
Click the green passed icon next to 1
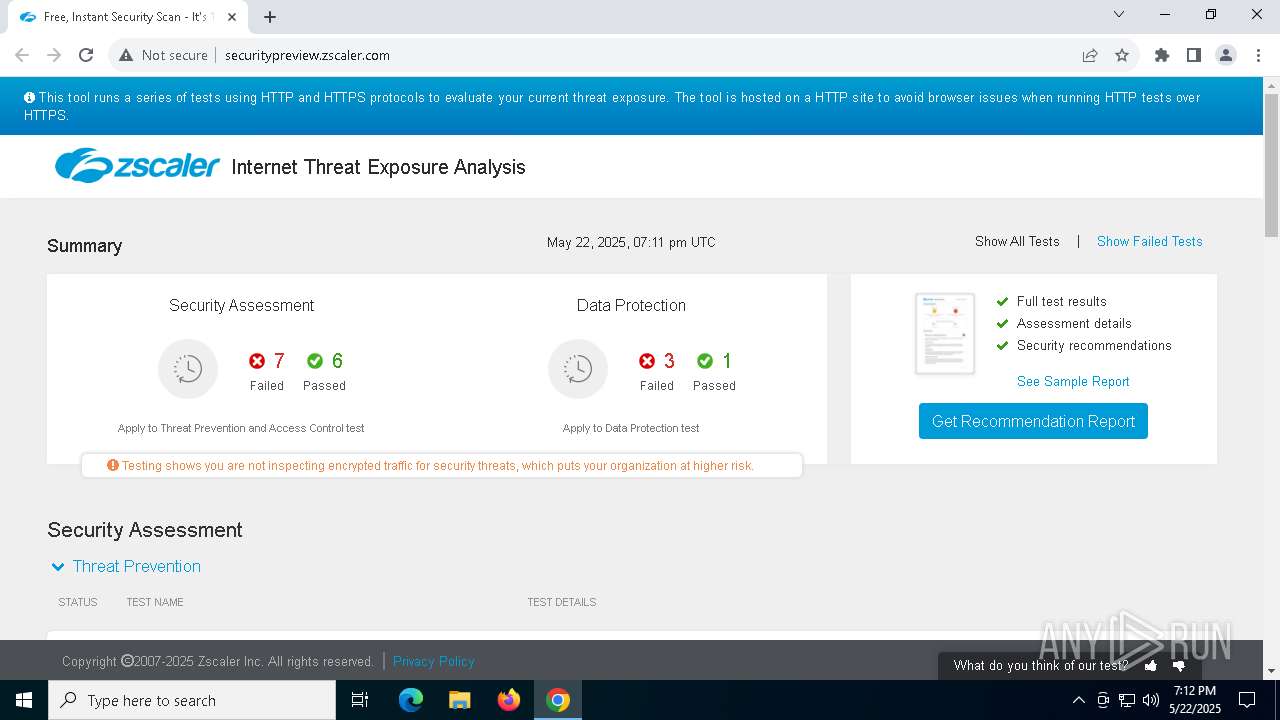(705, 361)
